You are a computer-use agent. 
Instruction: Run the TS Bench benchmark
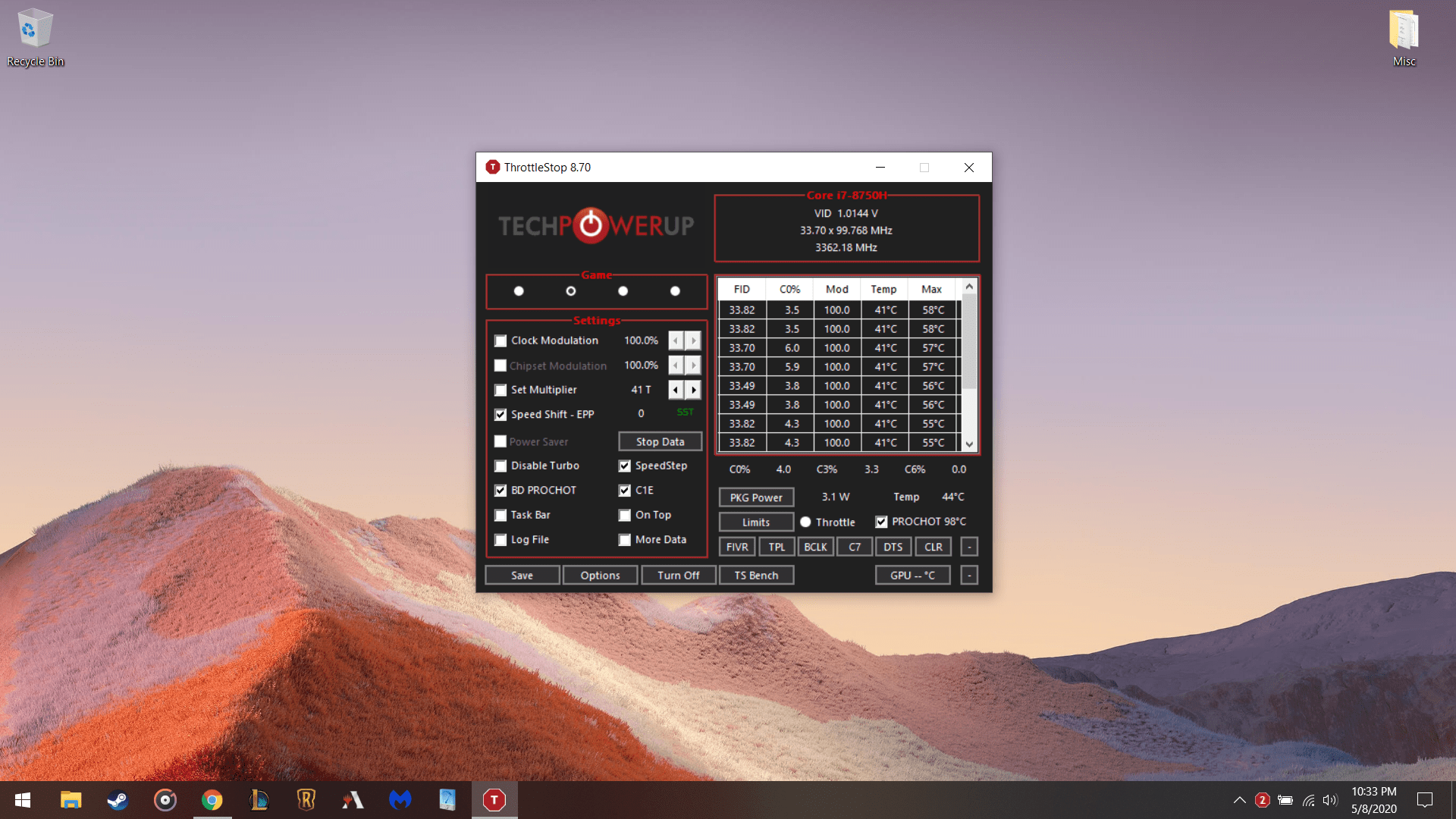tap(755, 575)
